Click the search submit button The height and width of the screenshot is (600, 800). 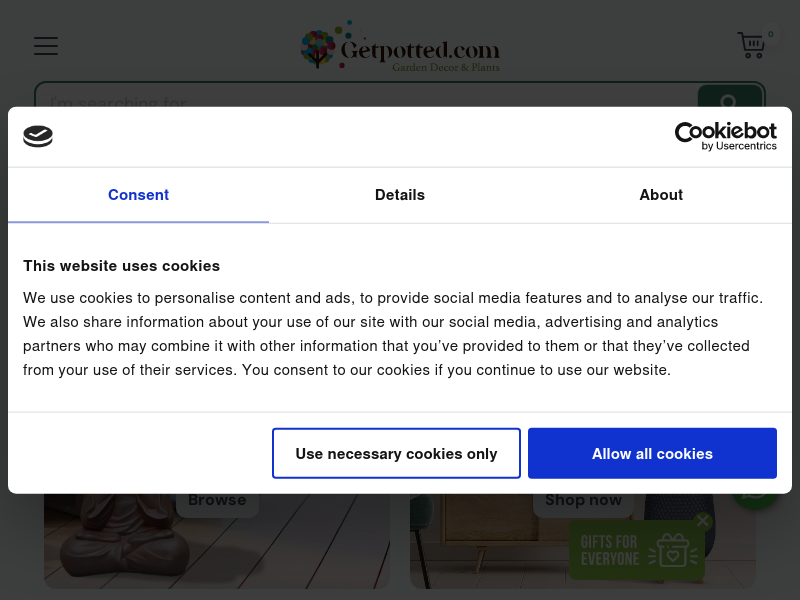[x=730, y=96]
